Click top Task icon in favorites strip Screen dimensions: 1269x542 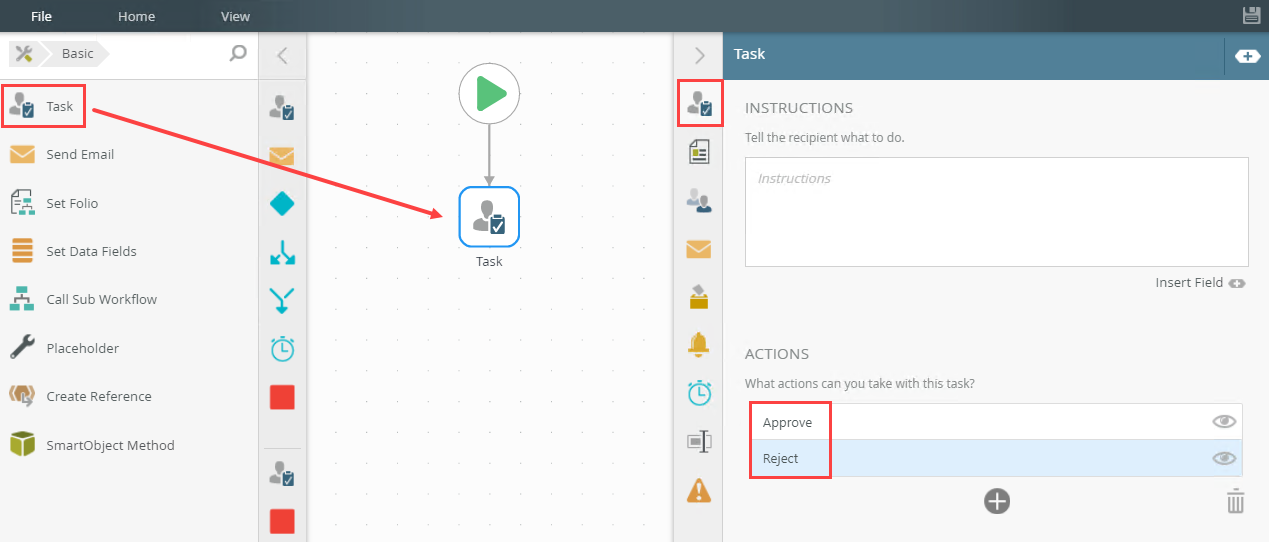[282, 107]
